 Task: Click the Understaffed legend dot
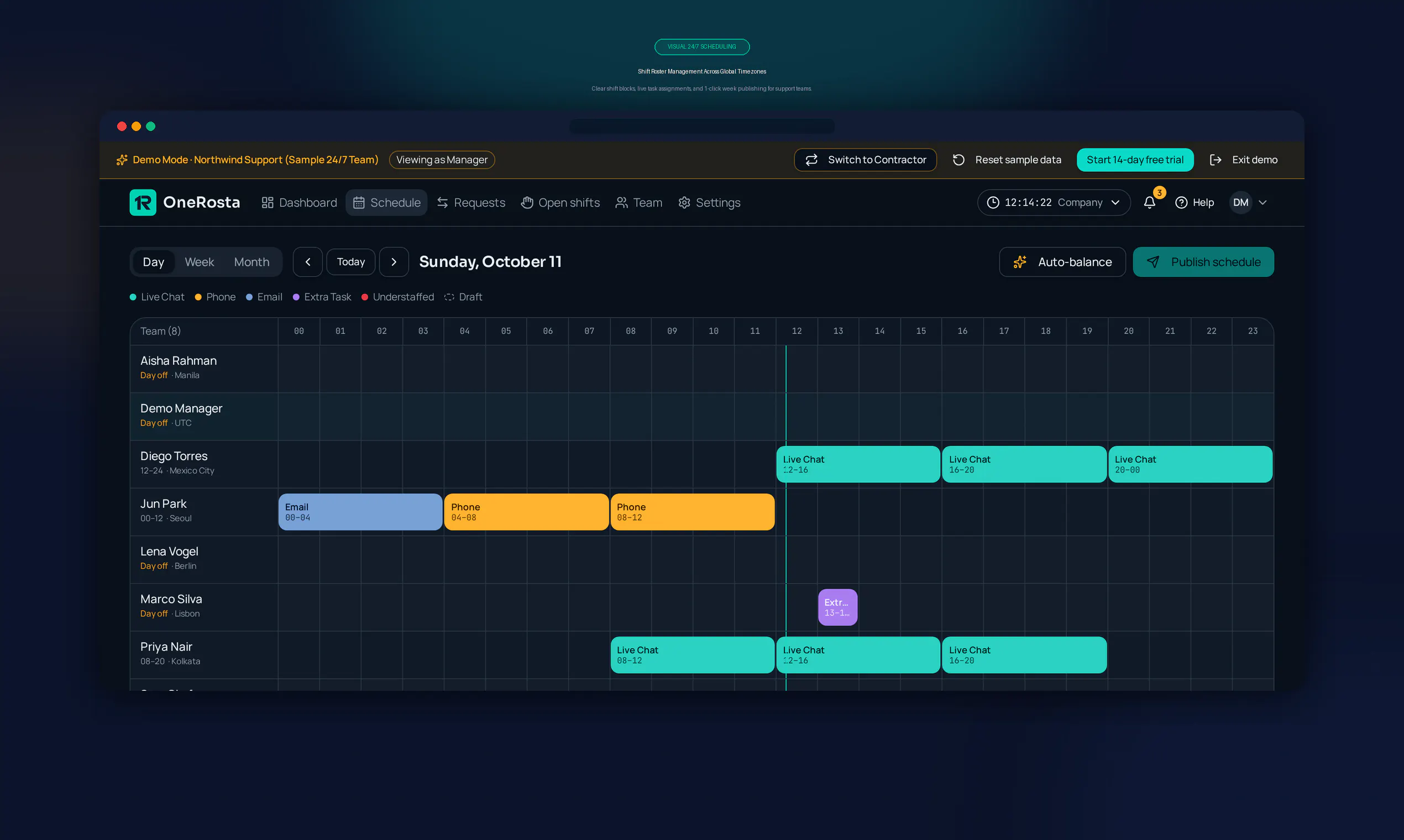[x=365, y=297]
